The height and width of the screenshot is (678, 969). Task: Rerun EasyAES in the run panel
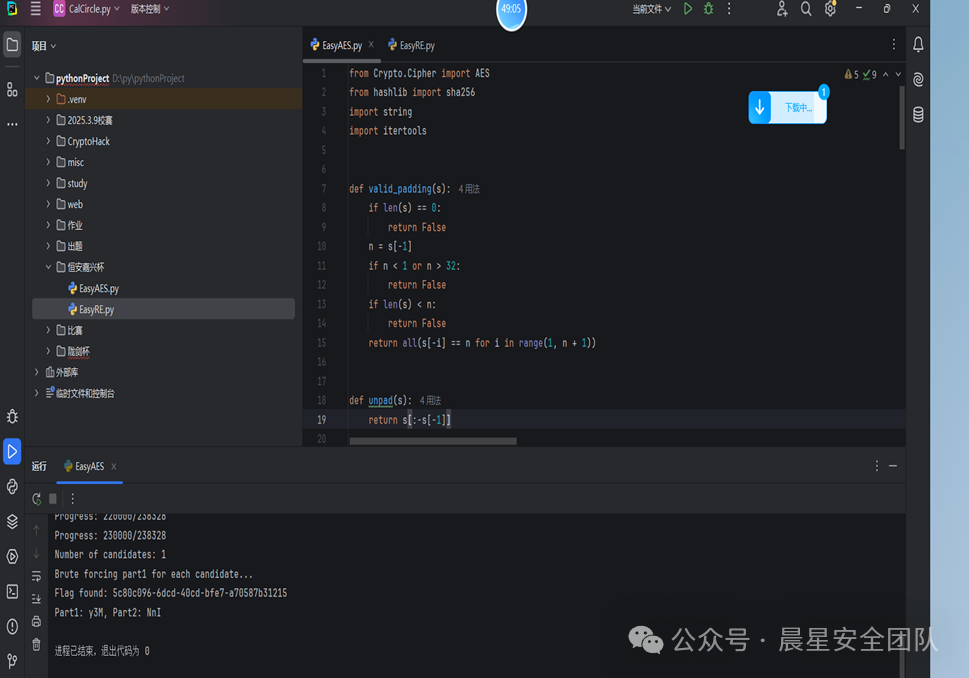37,498
